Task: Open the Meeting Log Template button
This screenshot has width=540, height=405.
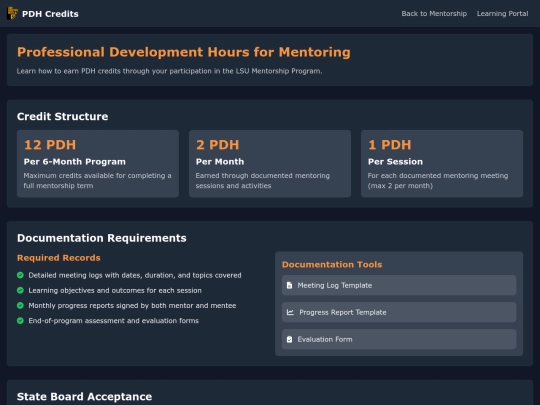Action: [x=399, y=285]
